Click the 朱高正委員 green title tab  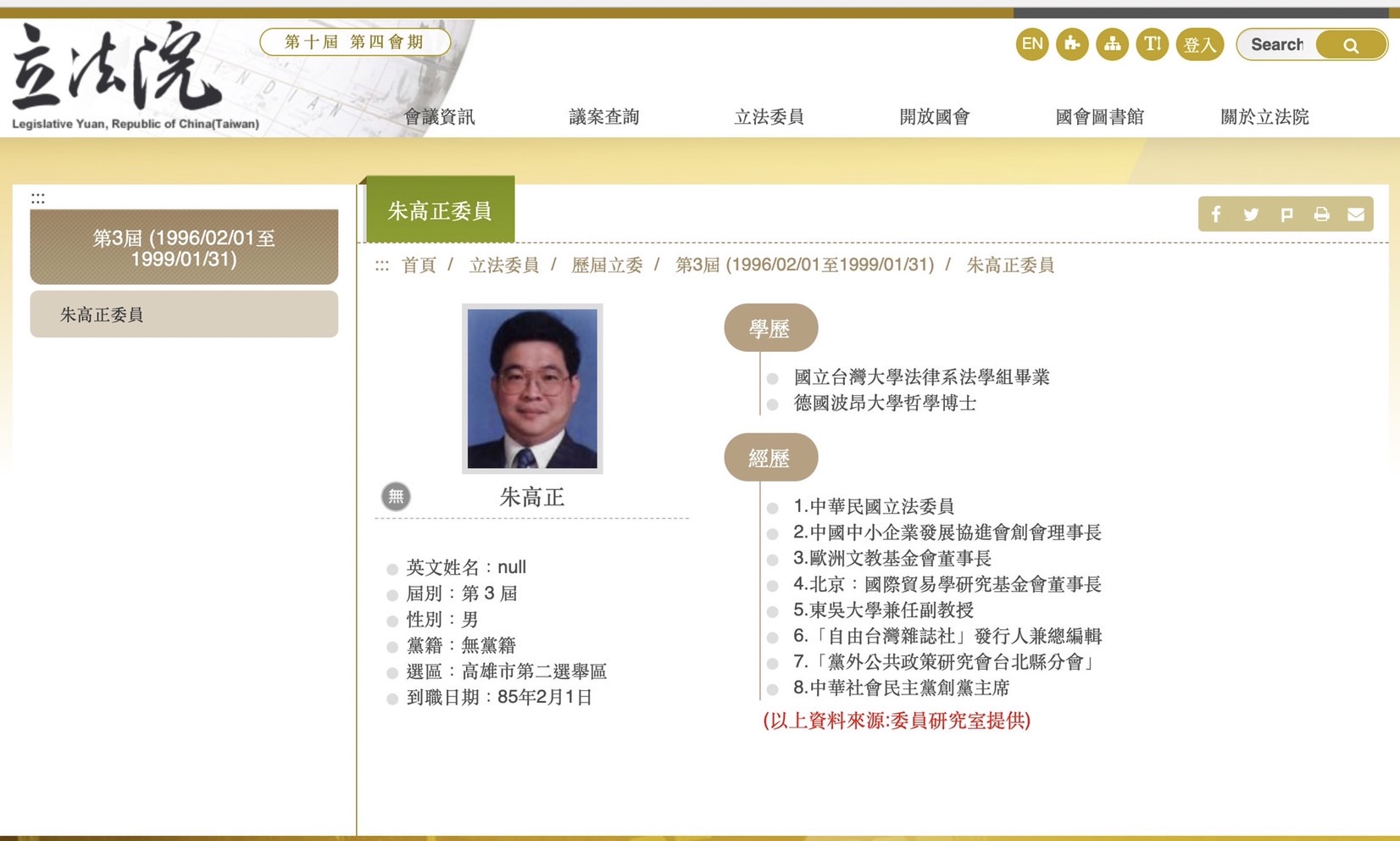click(440, 210)
